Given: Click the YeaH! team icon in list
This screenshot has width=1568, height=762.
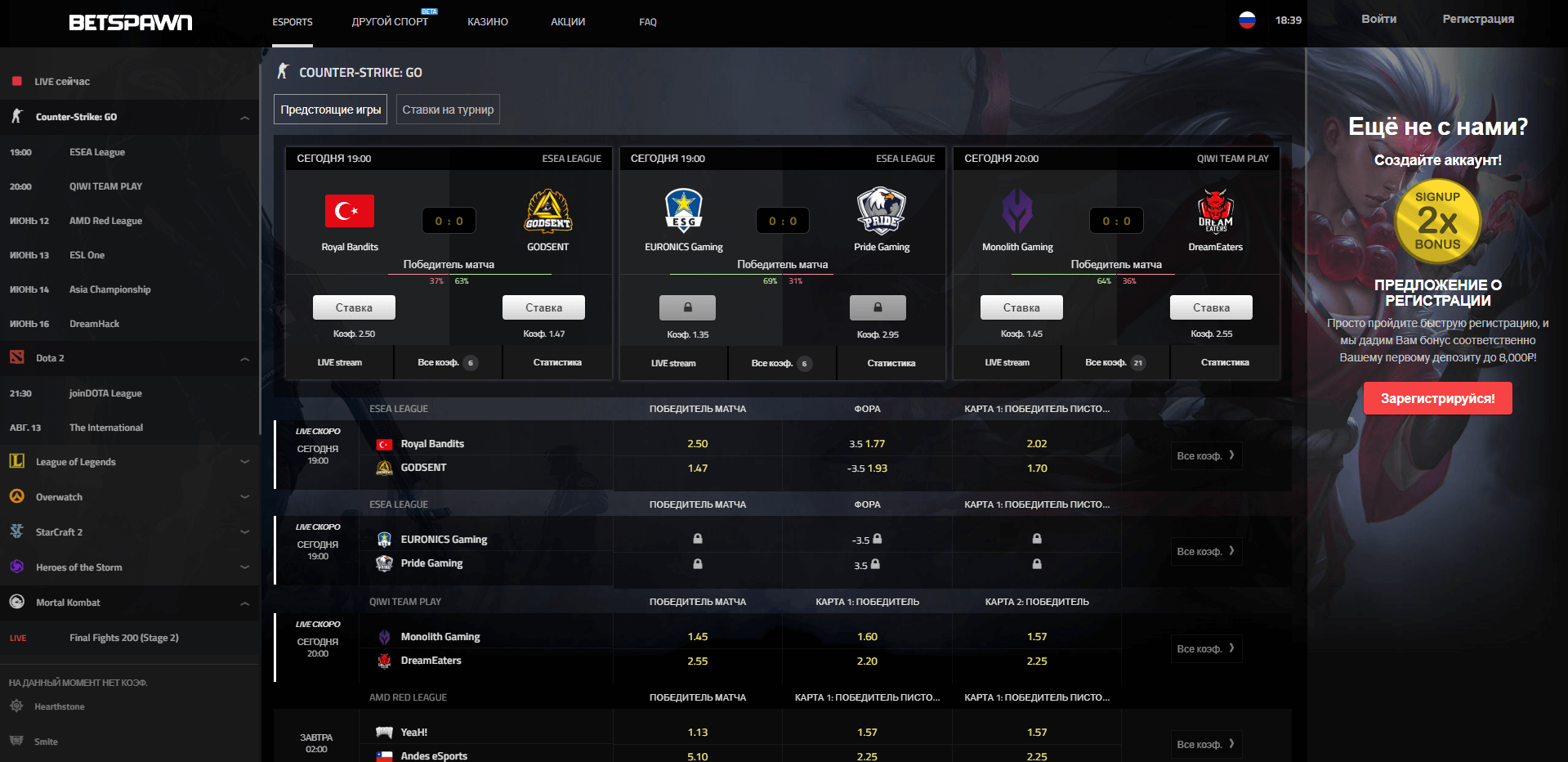Looking at the screenshot, I should tap(384, 732).
